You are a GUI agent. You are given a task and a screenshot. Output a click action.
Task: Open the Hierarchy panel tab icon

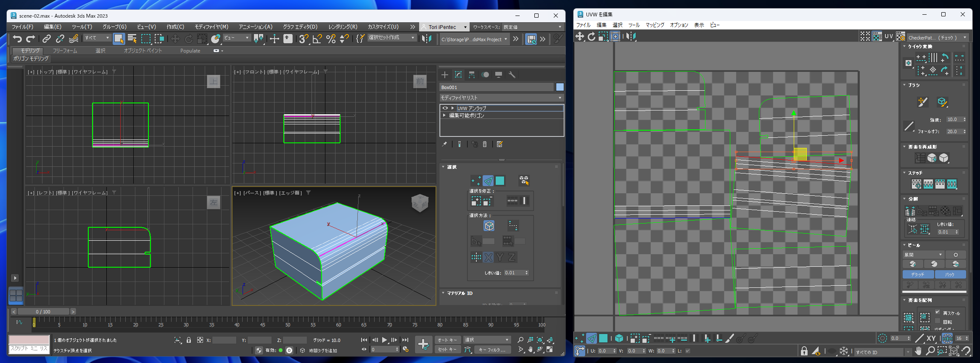[471, 74]
